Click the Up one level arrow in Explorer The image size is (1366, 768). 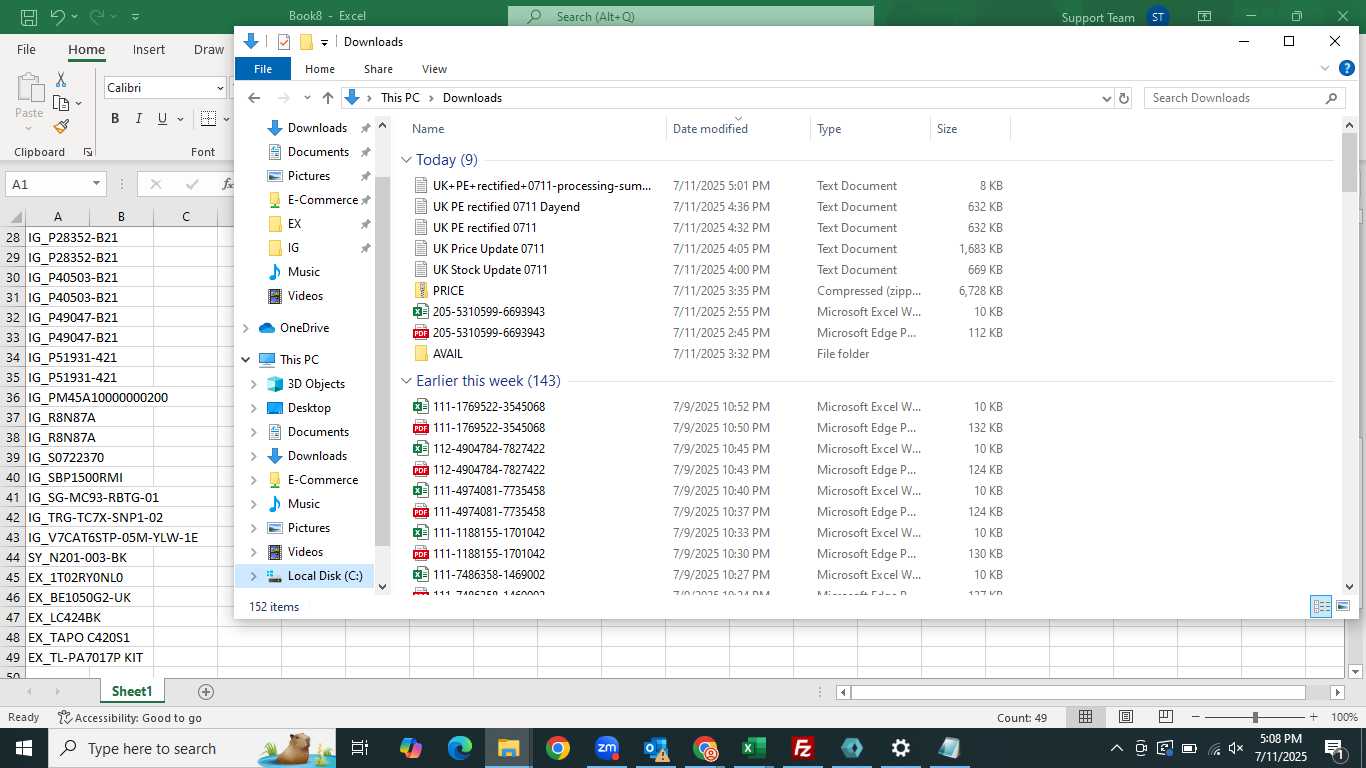pos(327,98)
